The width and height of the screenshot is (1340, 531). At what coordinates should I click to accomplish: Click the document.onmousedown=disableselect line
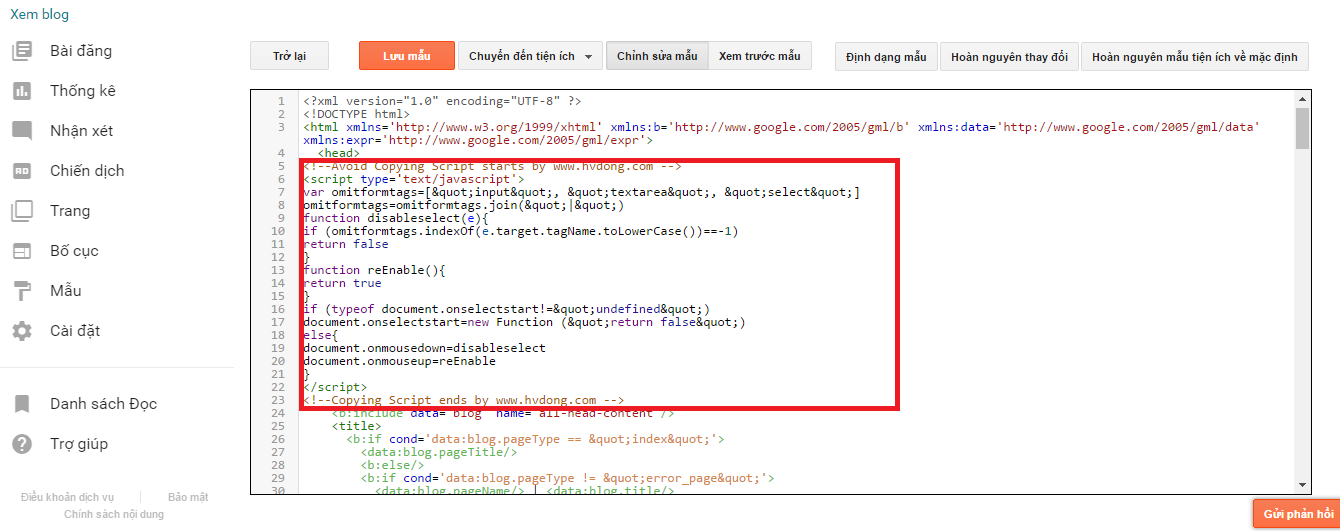click(424, 348)
